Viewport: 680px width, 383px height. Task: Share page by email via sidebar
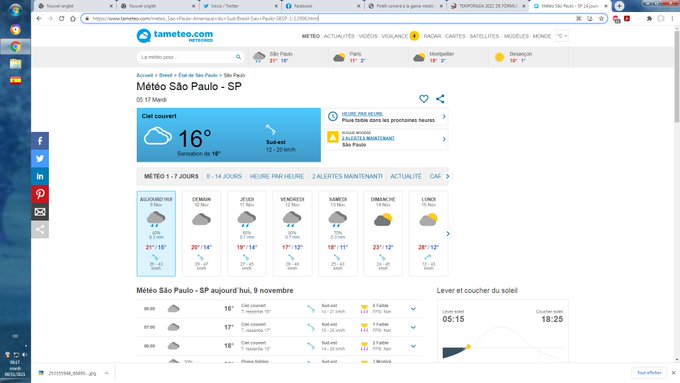tap(40, 212)
